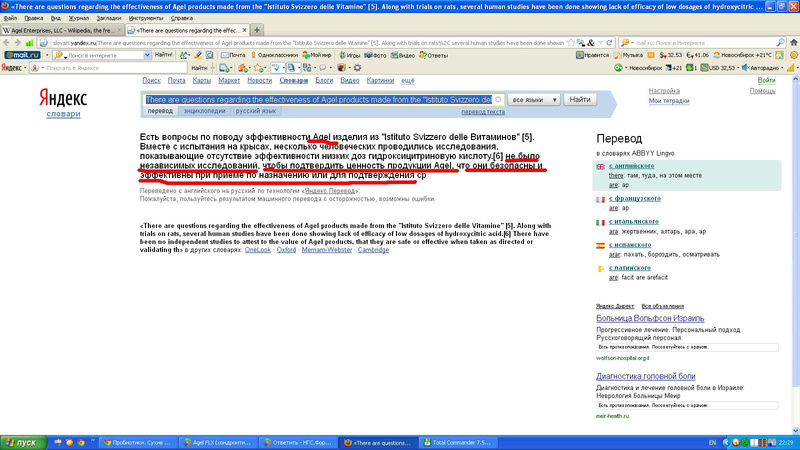Open the OneLook dictionary link

pos(258,250)
